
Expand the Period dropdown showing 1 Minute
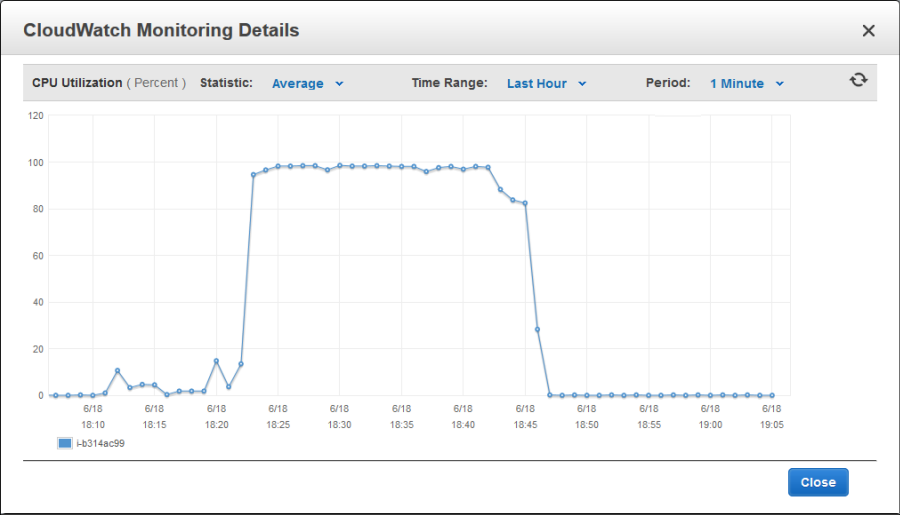[x=746, y=84]
